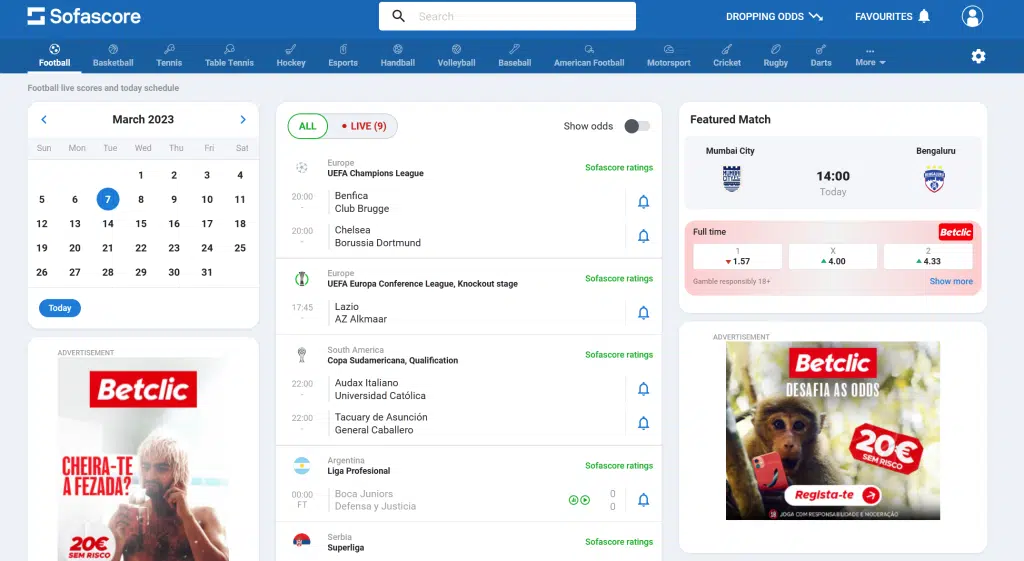Open the Handball sport tab
The width and height of the screenshot is (1024, 561).
point(398,56)
